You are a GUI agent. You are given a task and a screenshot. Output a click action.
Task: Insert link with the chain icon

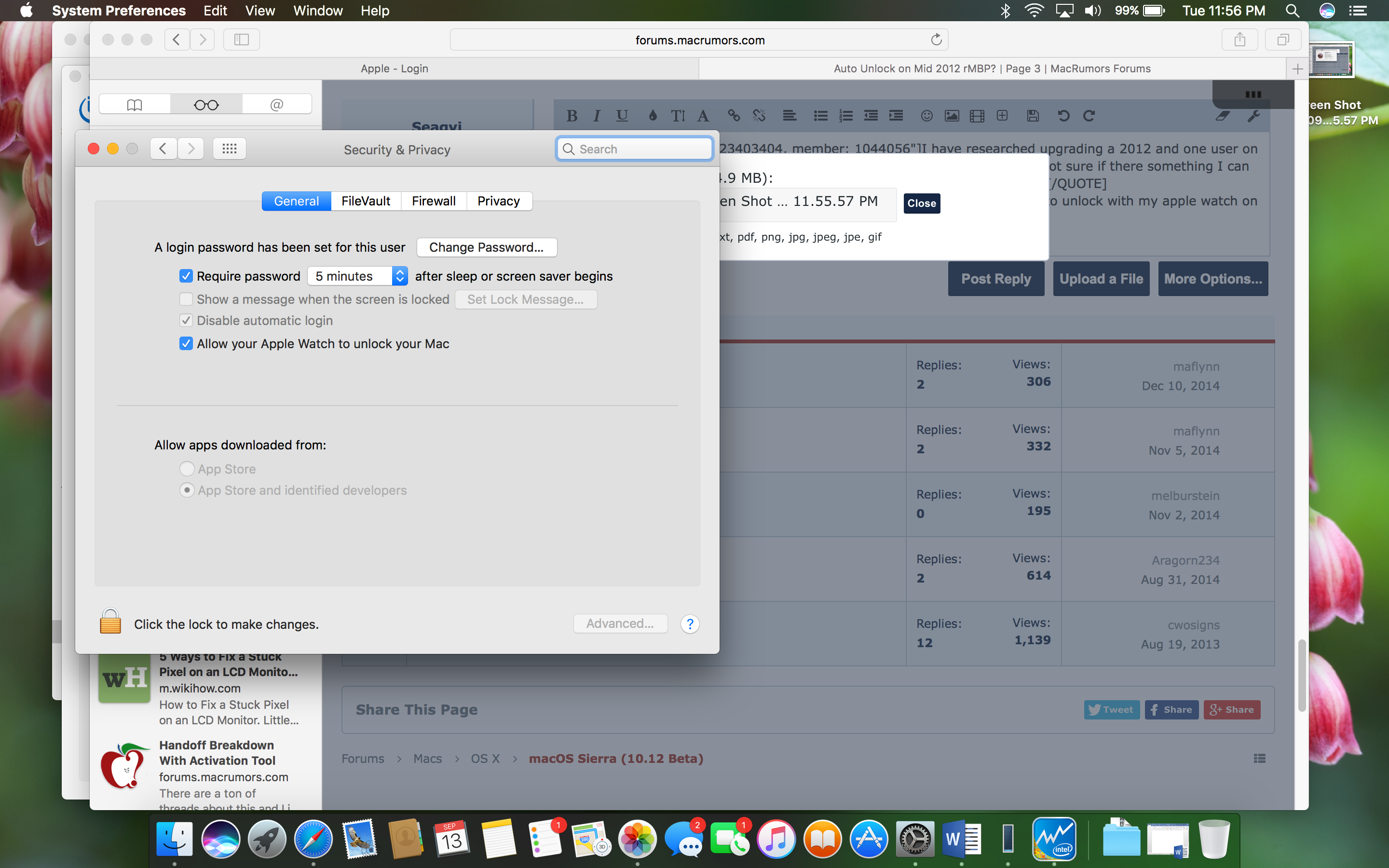point(734,116)
